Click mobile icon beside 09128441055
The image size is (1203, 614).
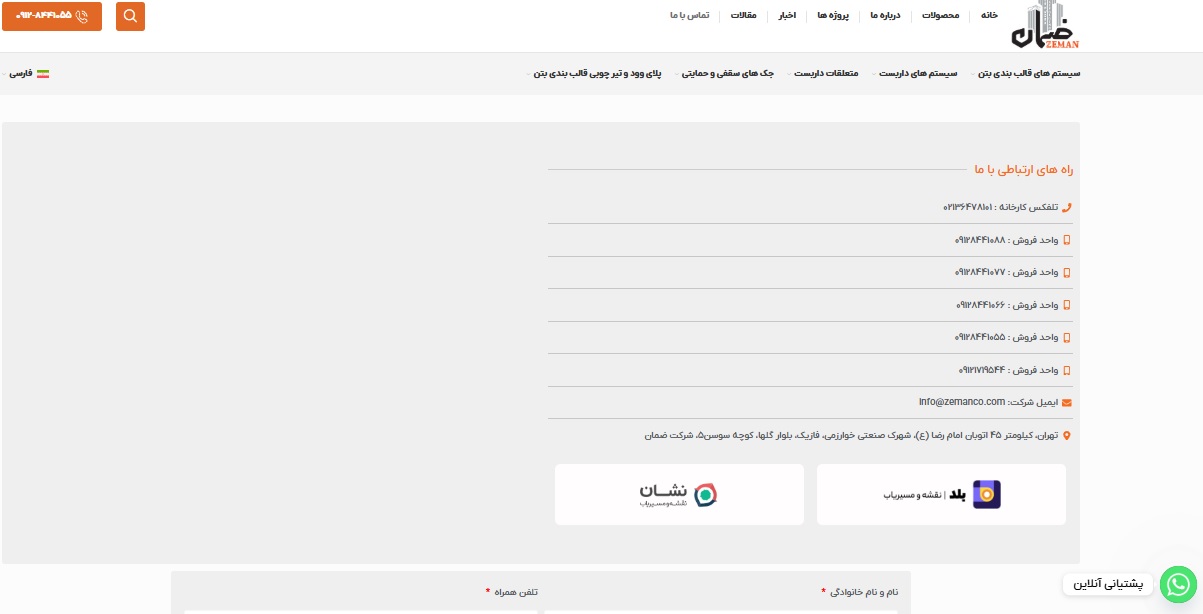point(1067,337)
